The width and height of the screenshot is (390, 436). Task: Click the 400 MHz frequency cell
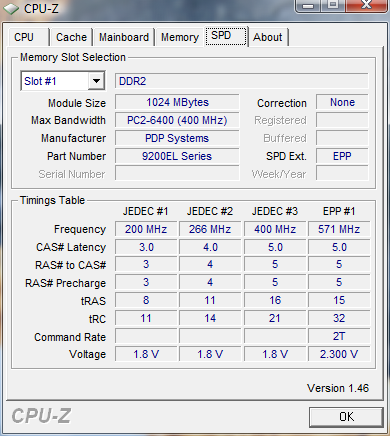tap(275, 229)
